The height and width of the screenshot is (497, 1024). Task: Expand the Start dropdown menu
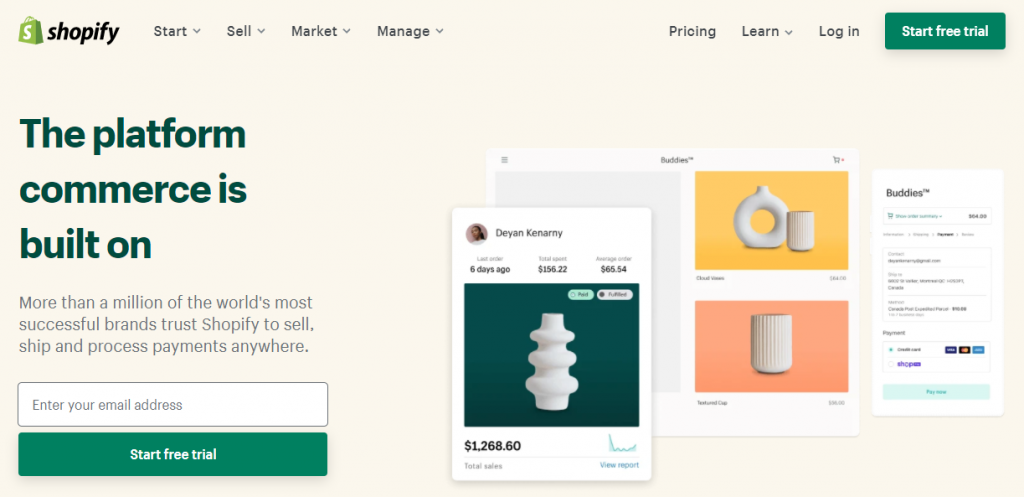point(177,31)
